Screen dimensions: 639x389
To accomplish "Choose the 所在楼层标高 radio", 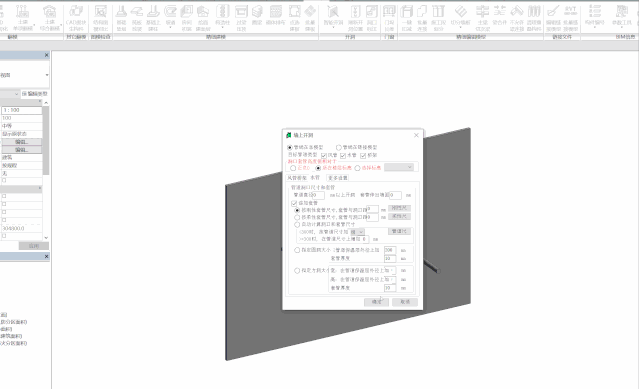I will pyautogui.click(x=318, y=168).
